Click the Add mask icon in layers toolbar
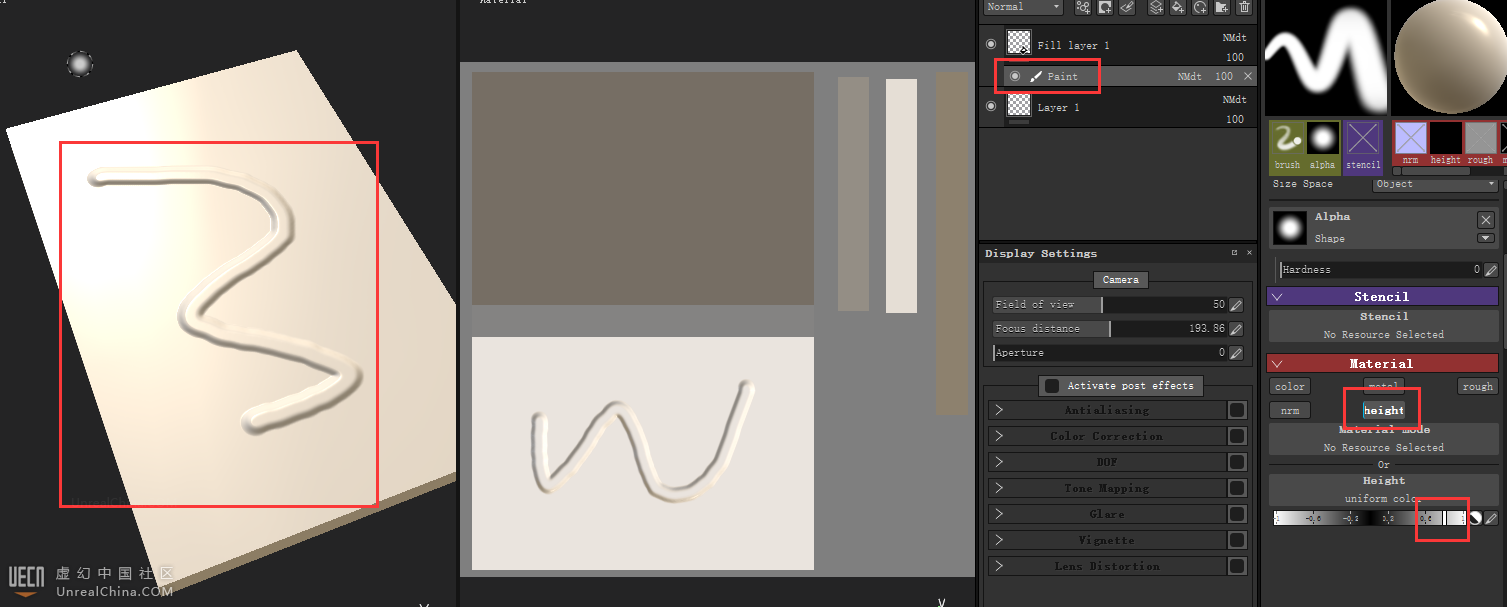The width and height of the screenshot is (1507, 607). point(1105,7)
